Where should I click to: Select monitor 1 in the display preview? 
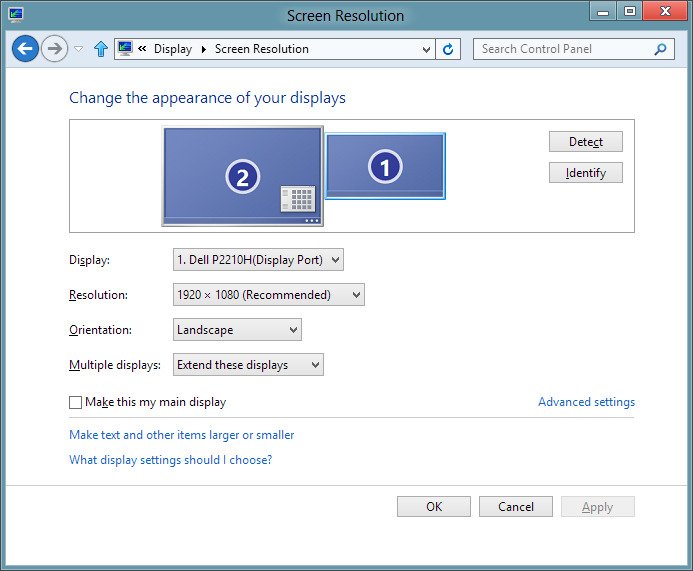coord(385,166)
